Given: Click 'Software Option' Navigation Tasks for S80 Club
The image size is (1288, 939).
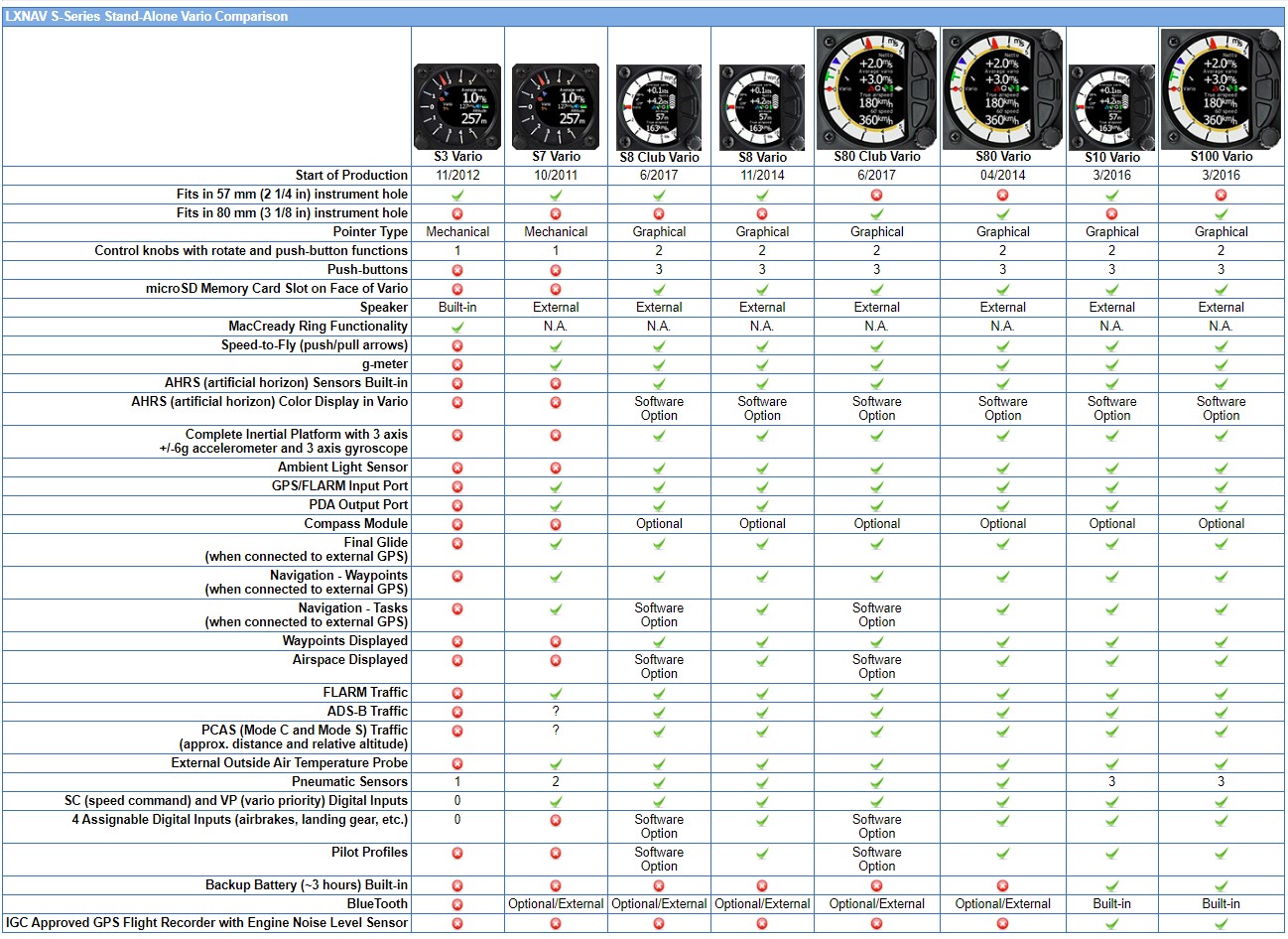Looking at the screenshot, I should pos(876,615).
